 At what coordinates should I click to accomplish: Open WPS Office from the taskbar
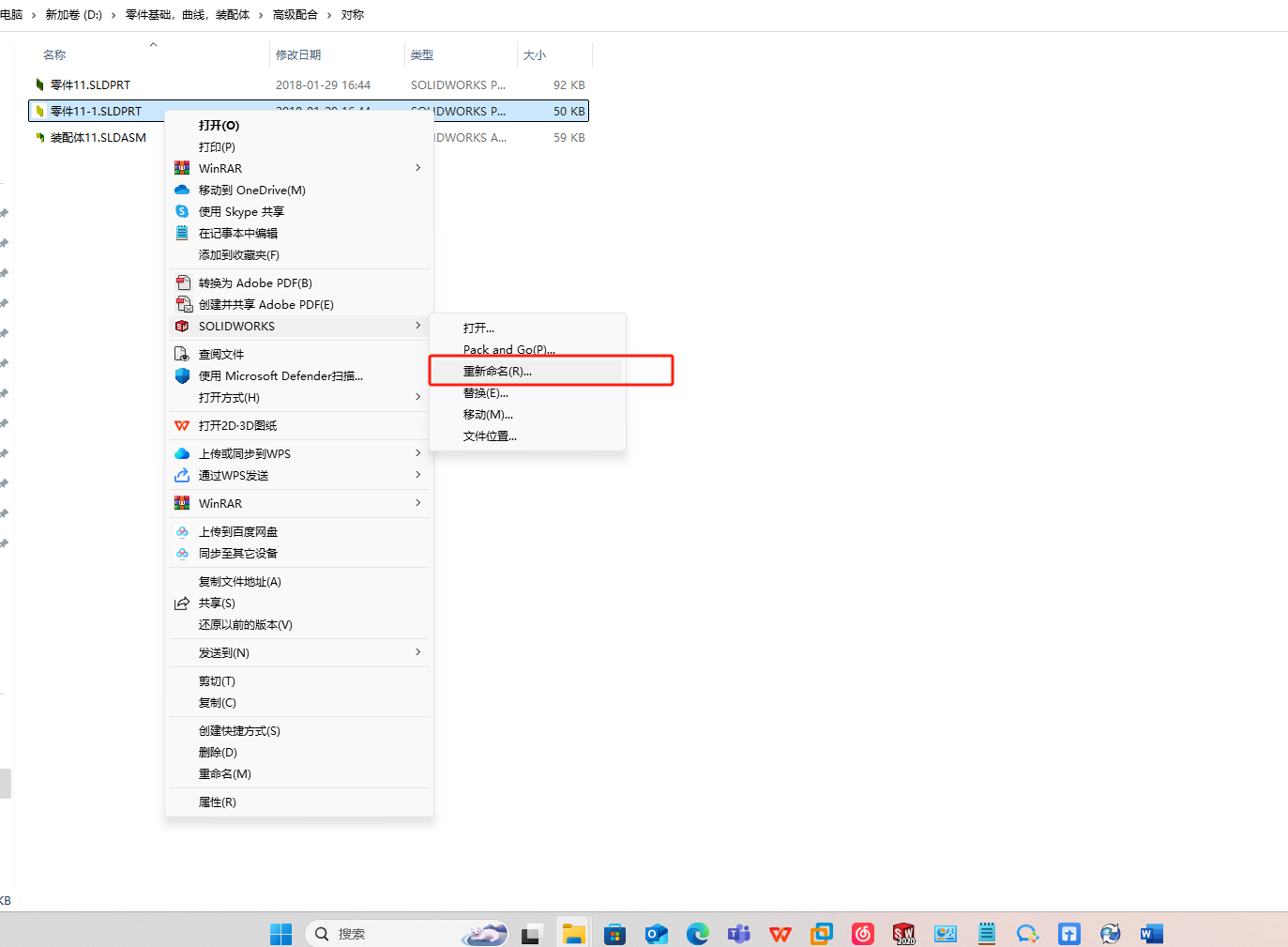point(780,934)
